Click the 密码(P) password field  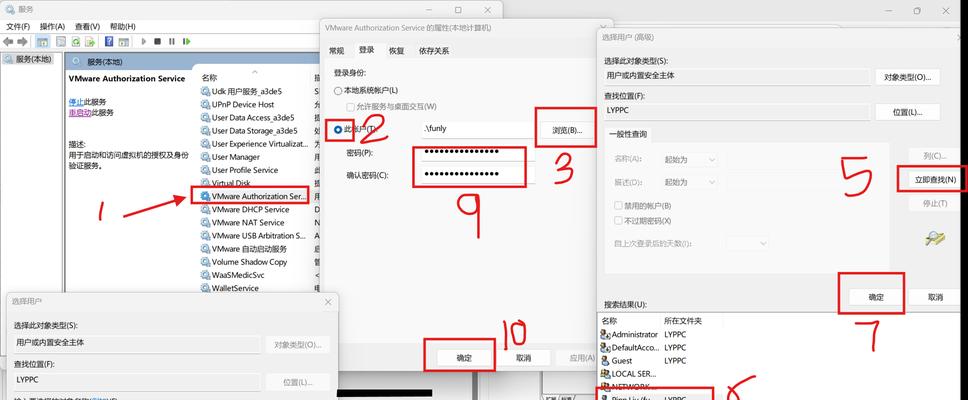[x=477, y=152]
